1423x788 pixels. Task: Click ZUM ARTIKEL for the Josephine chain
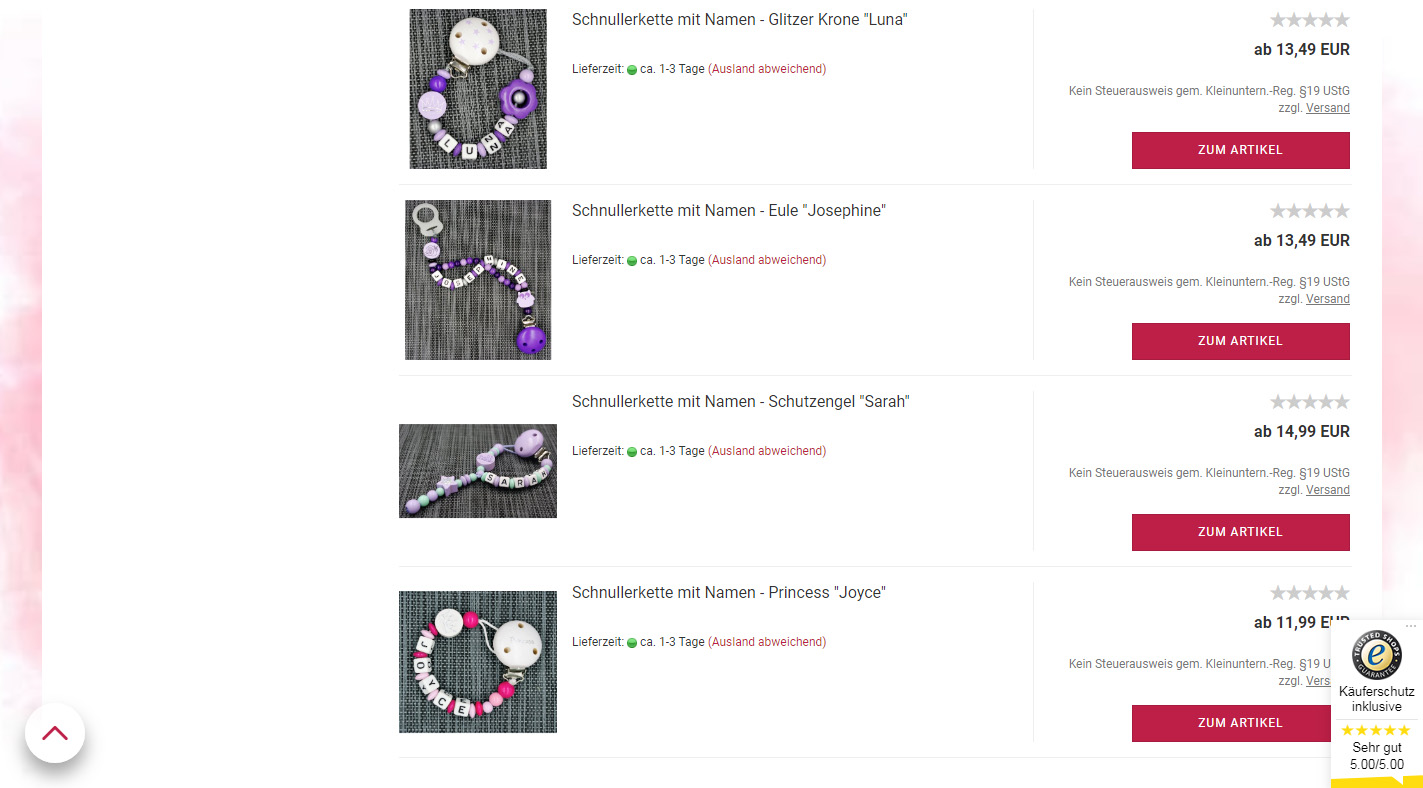(x=1240, y=341)
